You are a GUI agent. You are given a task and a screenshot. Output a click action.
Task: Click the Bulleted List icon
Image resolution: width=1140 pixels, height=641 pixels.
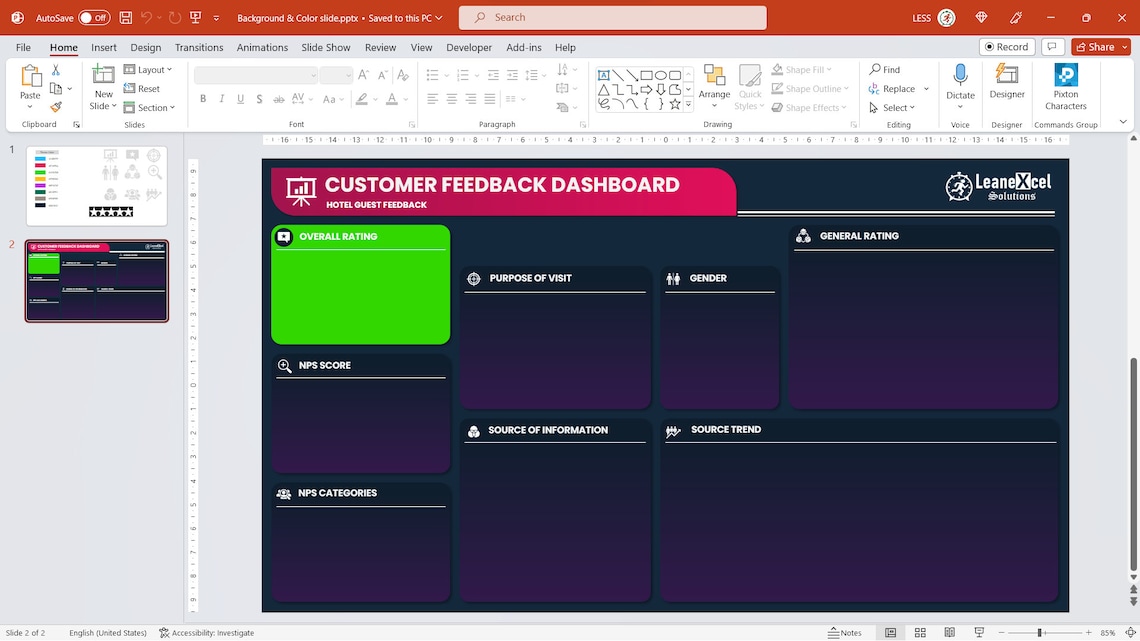(431, 73)
